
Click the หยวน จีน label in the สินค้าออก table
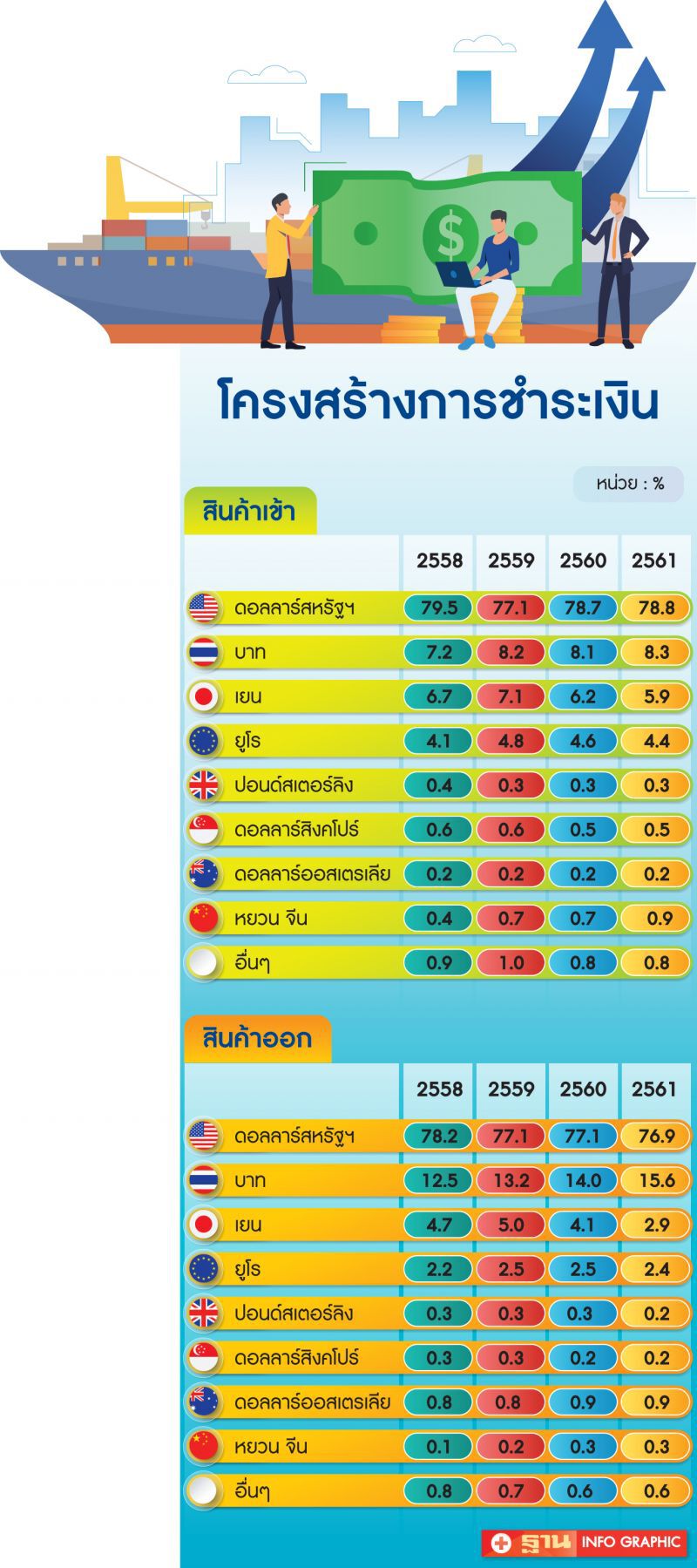tap(270, 1447)
